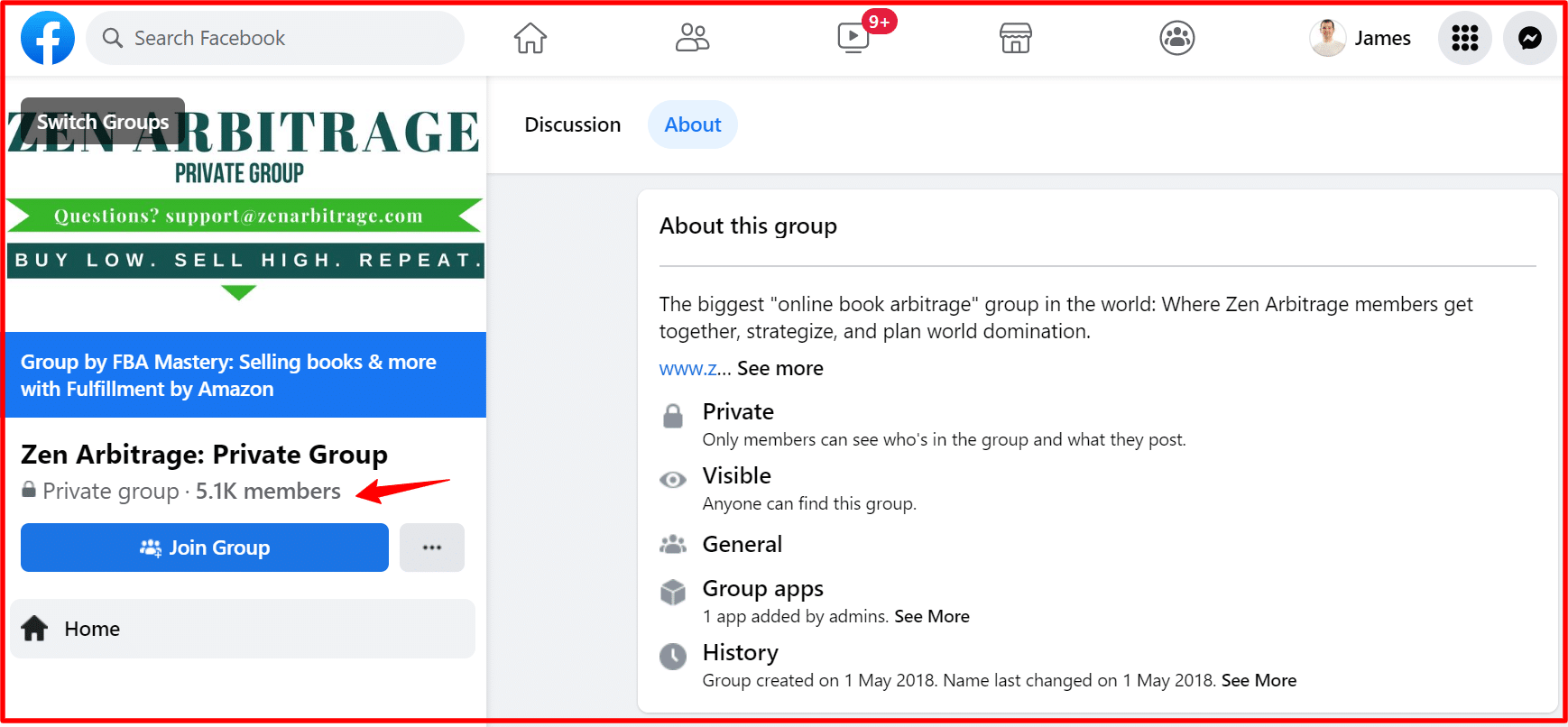The image size is (1568, 727).
Task: Click the History heading text
Action: (741, 652)
